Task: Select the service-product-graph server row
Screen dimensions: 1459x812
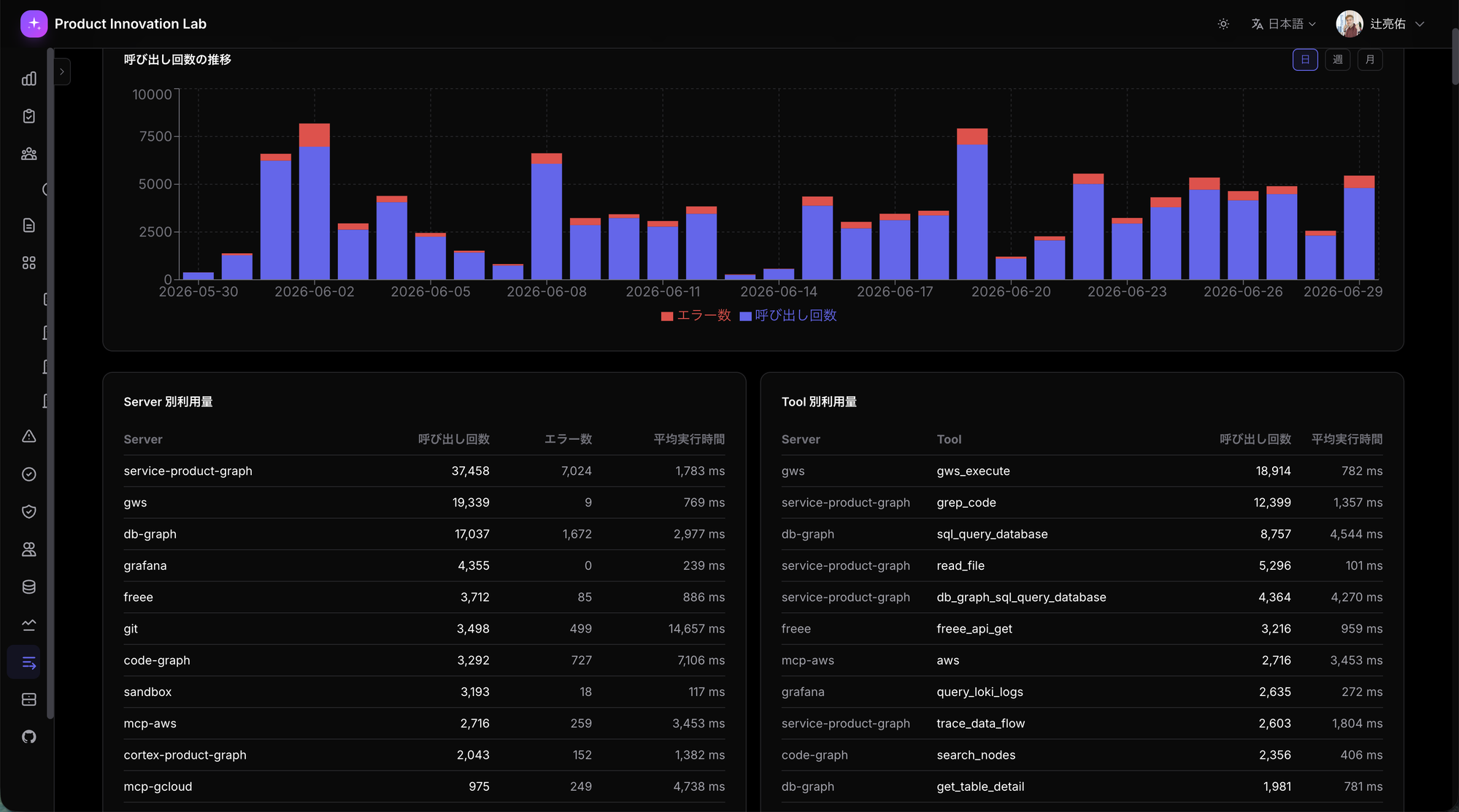Action: click(x=424, y=471)
